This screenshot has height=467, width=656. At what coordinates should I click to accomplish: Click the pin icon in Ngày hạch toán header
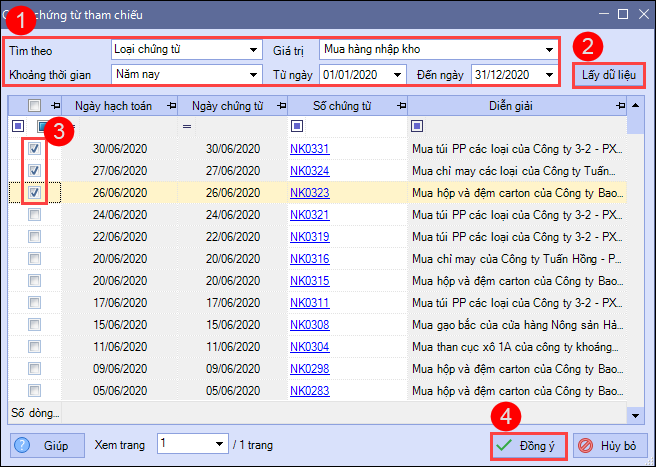coord(171,105)
